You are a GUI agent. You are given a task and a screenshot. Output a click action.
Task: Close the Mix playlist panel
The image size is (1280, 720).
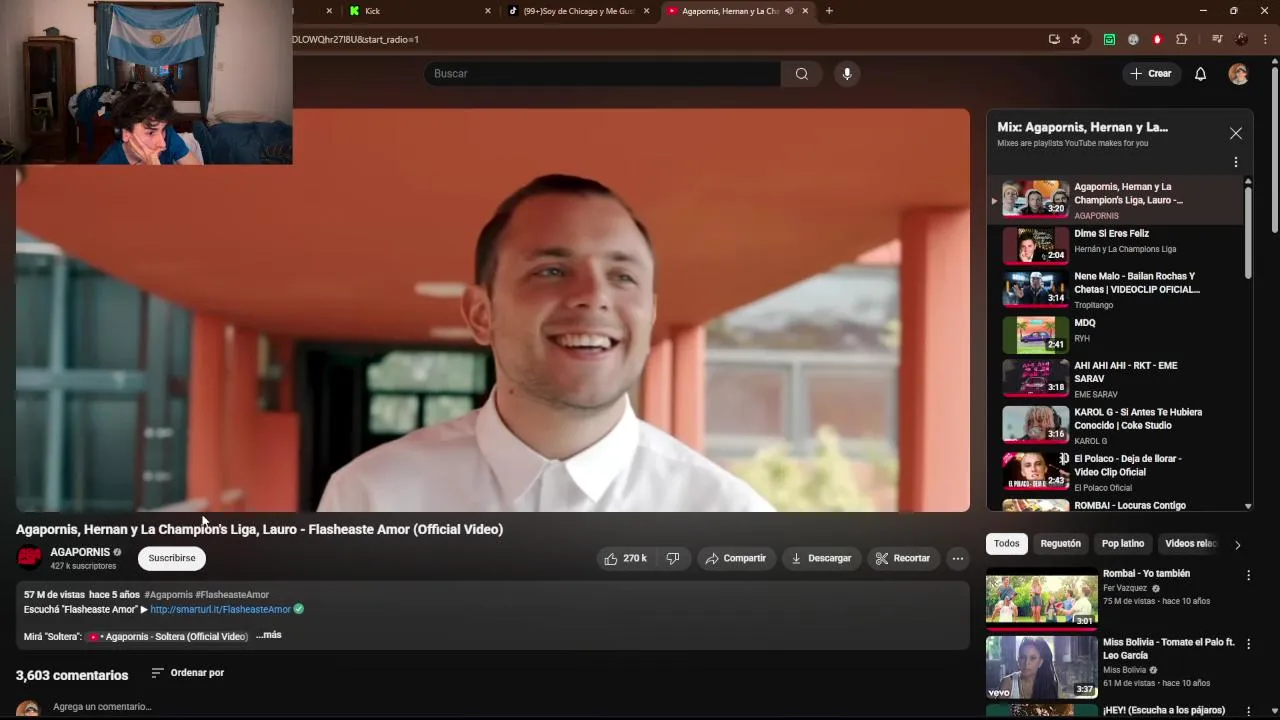tap(1236, 133)
